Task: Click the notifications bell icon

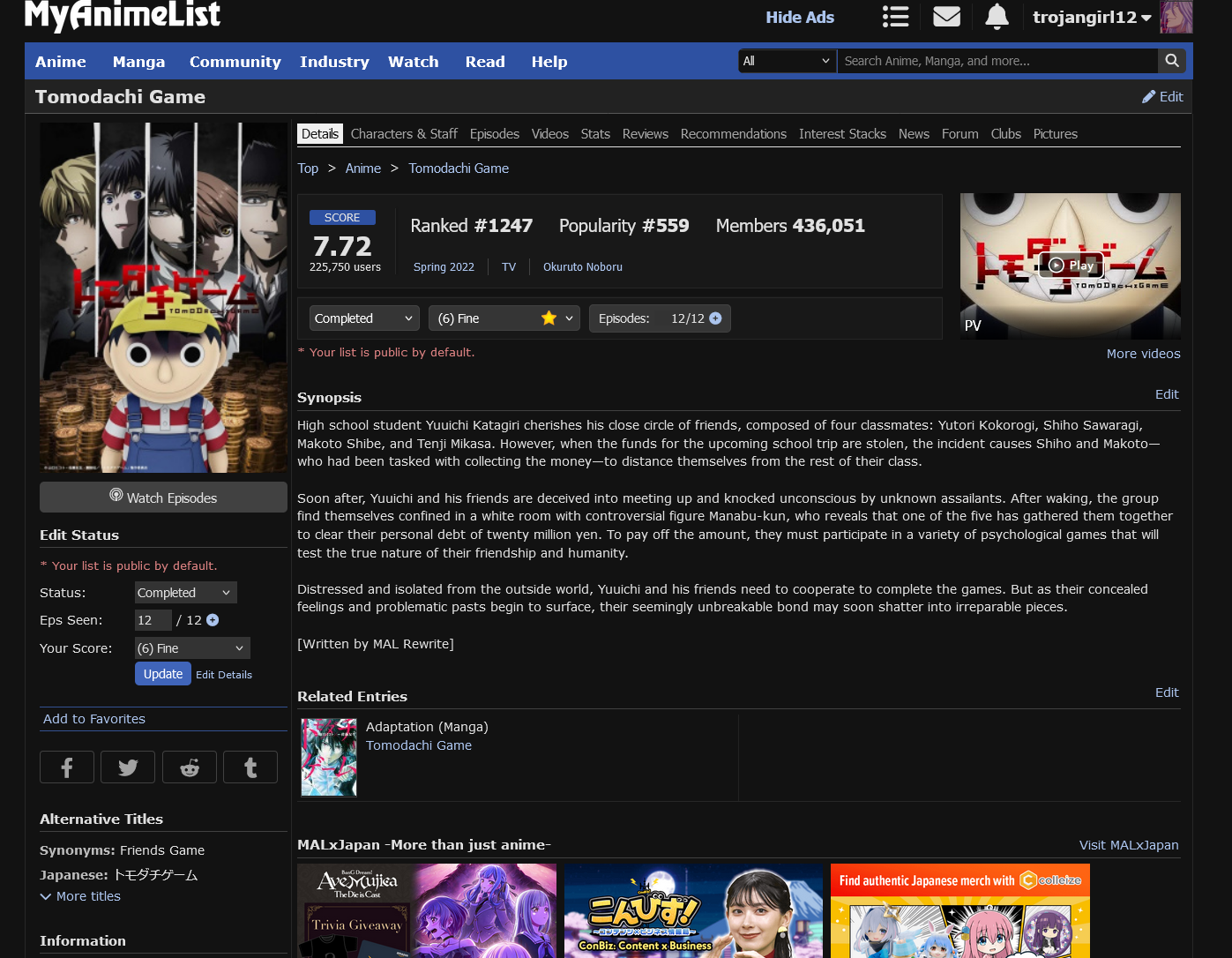Action: point(997,17)
